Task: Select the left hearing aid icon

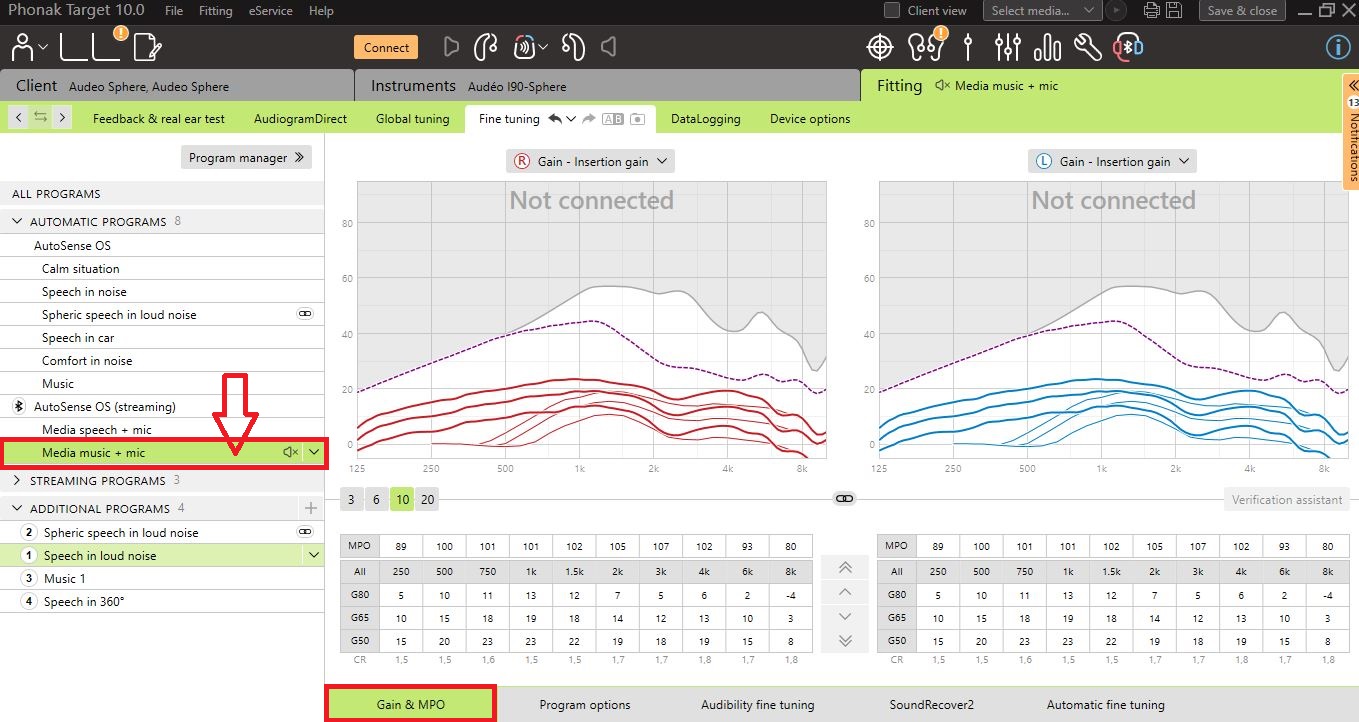Action: tap(573, 47)
